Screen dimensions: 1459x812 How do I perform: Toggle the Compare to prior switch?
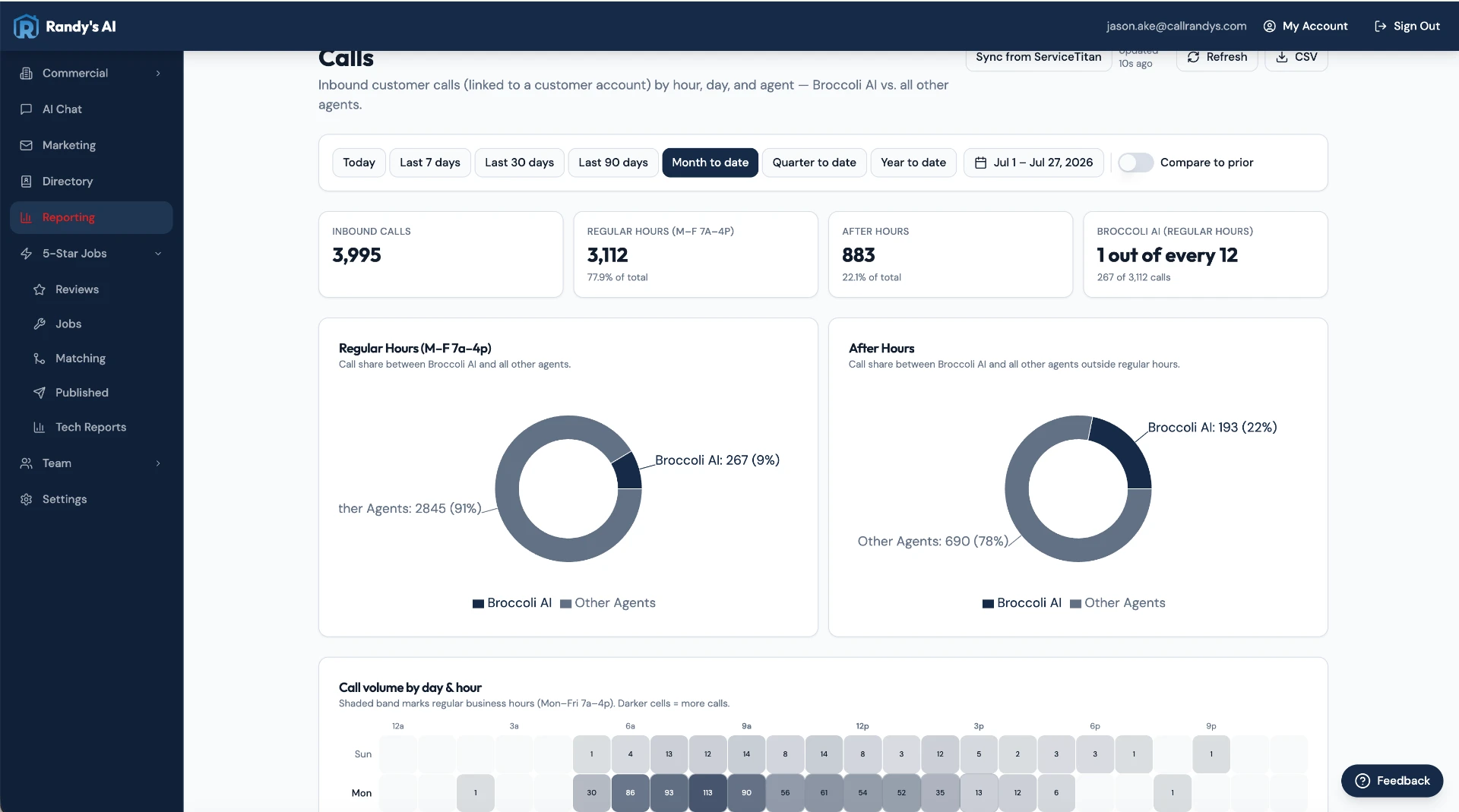tap(1136, 163)
